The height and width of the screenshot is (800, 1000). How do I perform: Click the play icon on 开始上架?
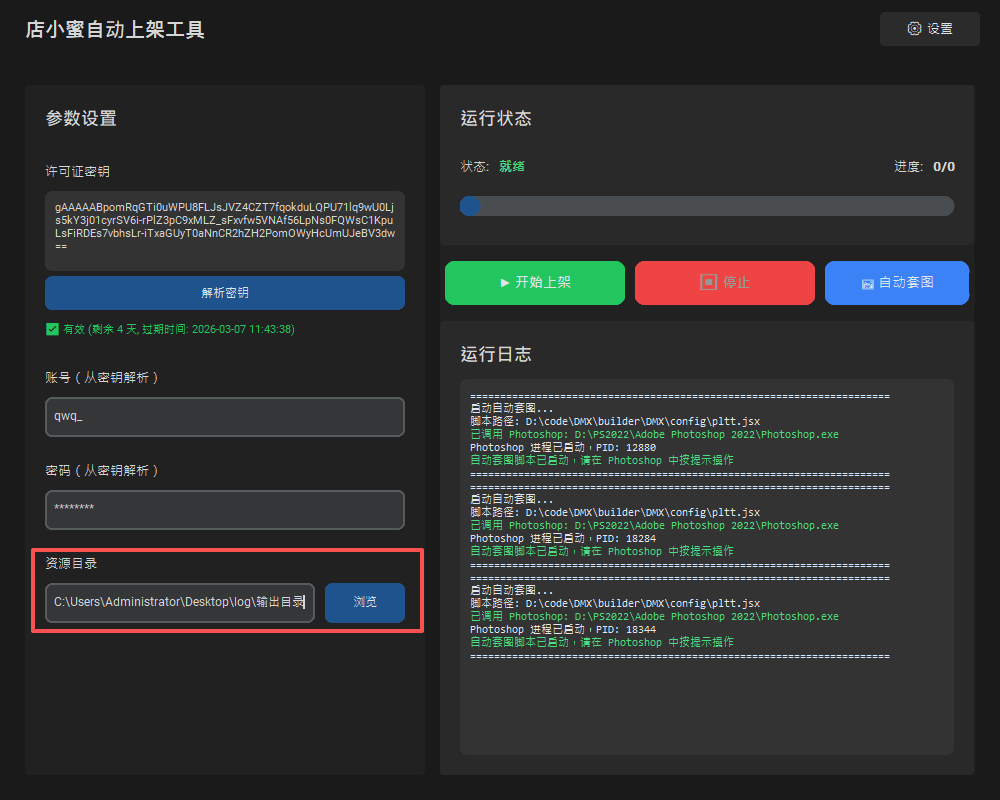point(505,283)
